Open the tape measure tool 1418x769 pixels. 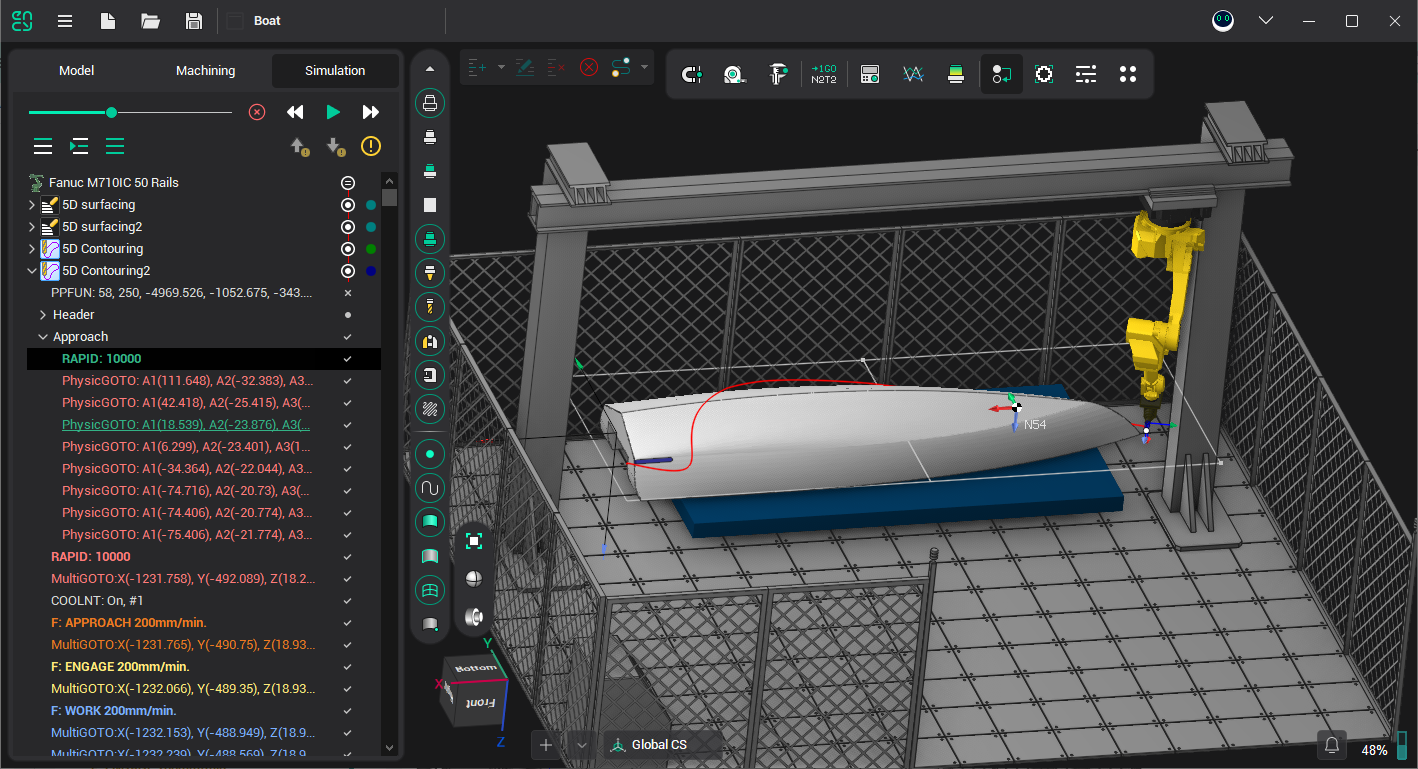pos(734,74)
